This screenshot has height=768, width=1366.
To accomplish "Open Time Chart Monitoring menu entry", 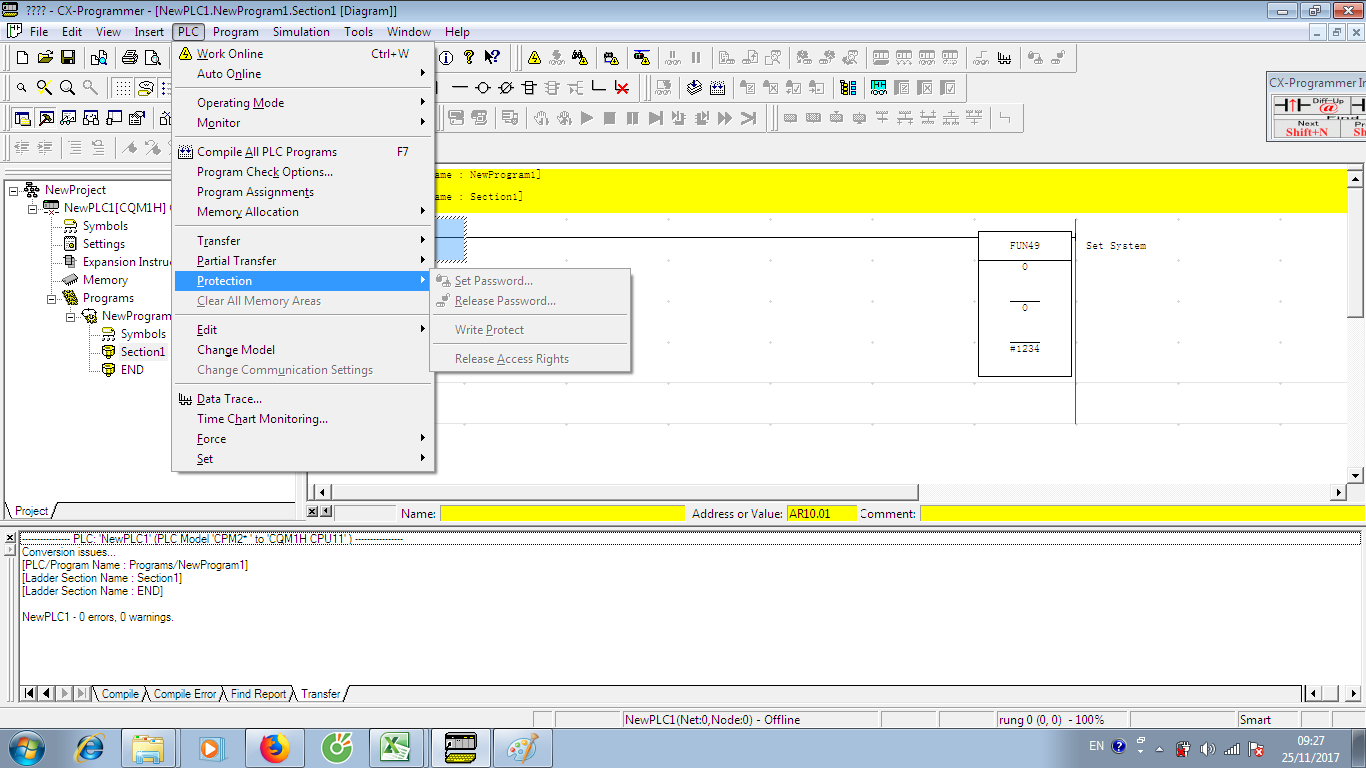I will pyautogui.click(x=303, y=419).
